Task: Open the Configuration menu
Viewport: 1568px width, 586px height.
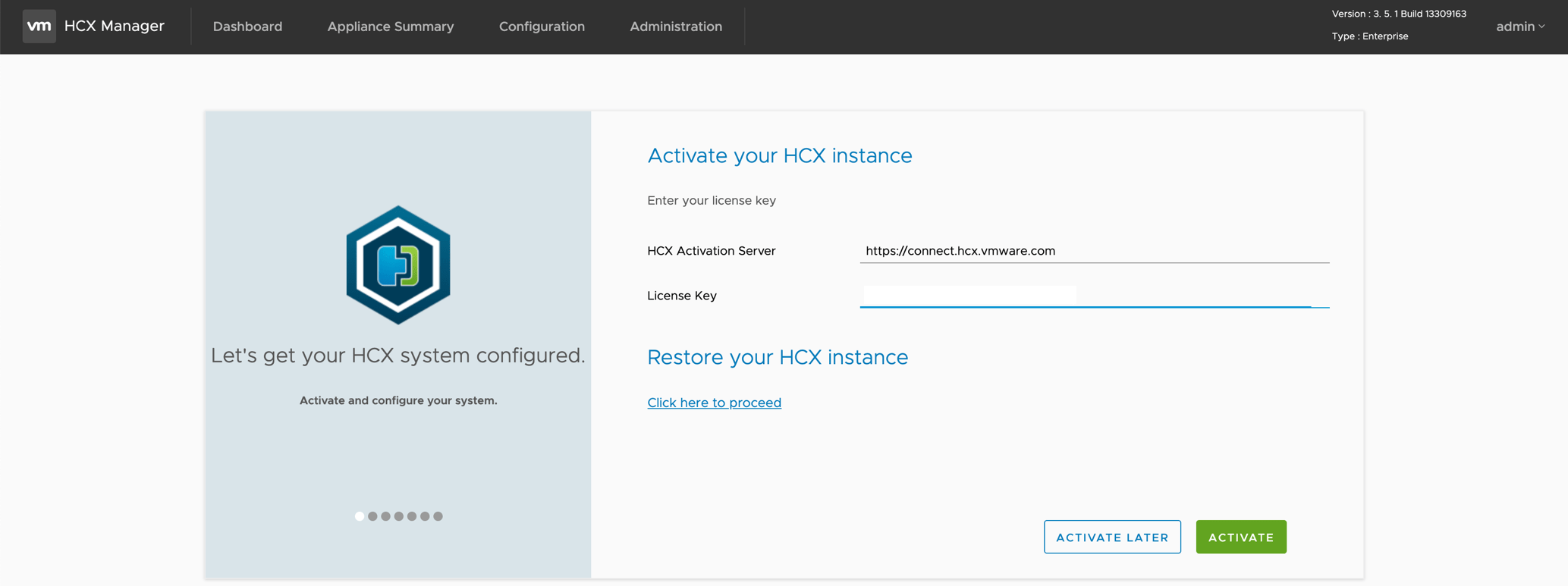Action: tap(542, 27)
